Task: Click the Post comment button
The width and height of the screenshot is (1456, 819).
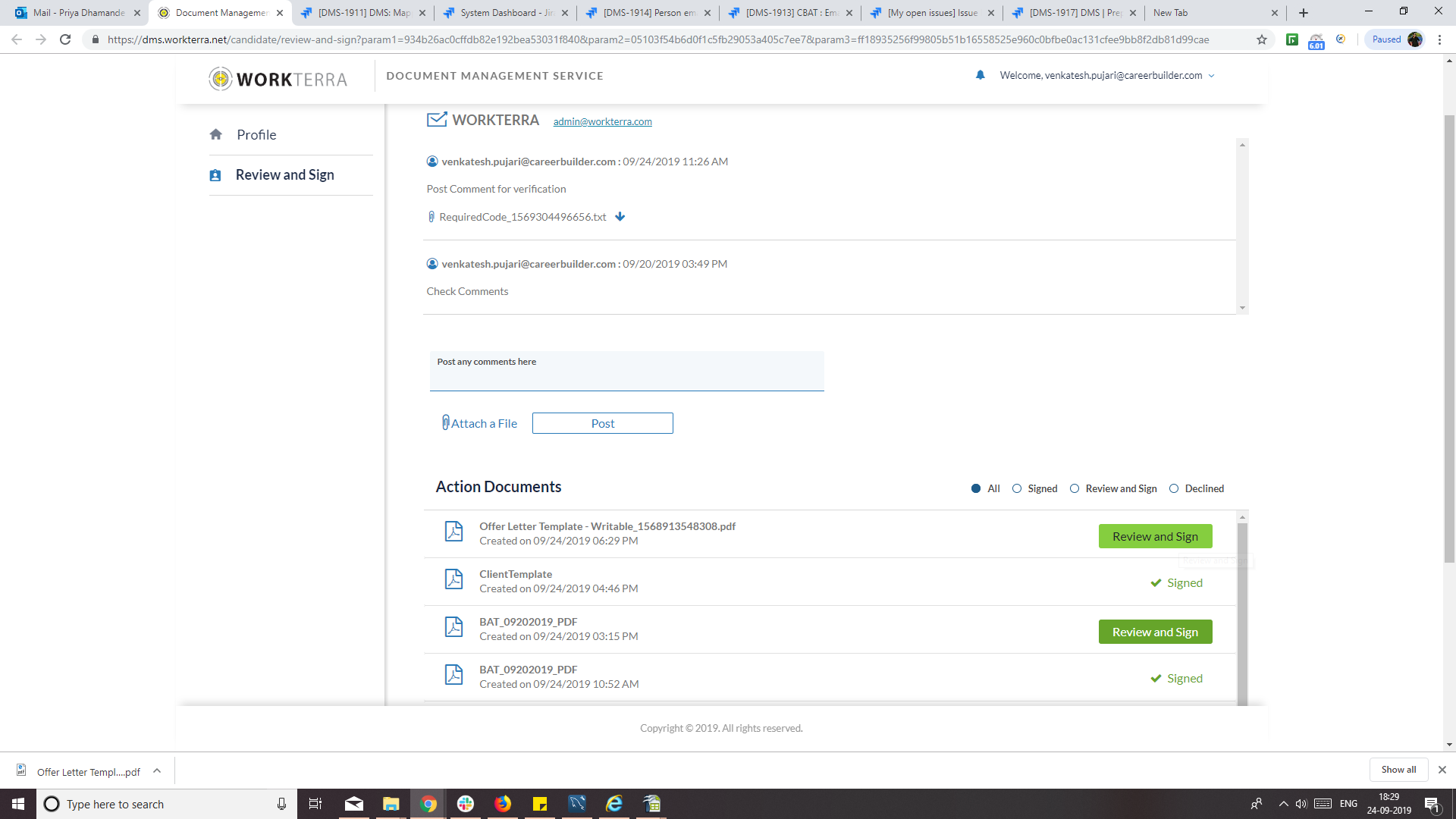Action: [x=603, y=423]
